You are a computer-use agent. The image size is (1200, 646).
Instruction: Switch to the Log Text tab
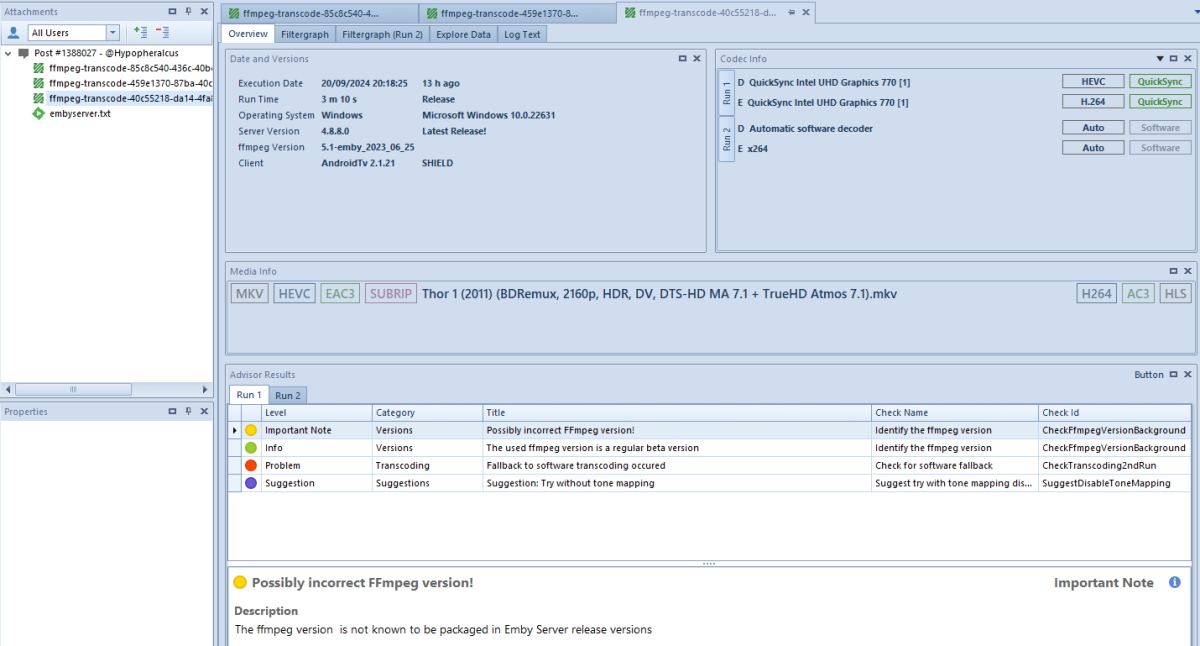tap(521, 34)
